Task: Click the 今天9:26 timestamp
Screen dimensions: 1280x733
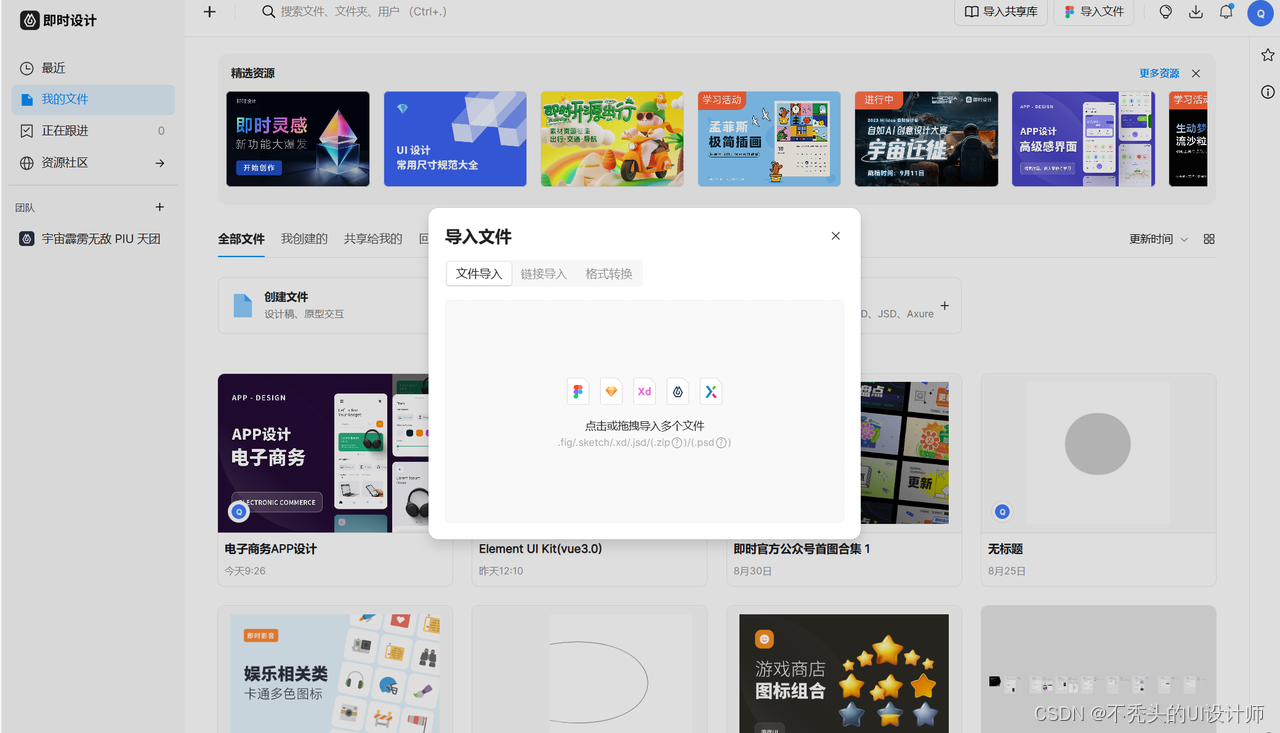Action: point(245,571)
